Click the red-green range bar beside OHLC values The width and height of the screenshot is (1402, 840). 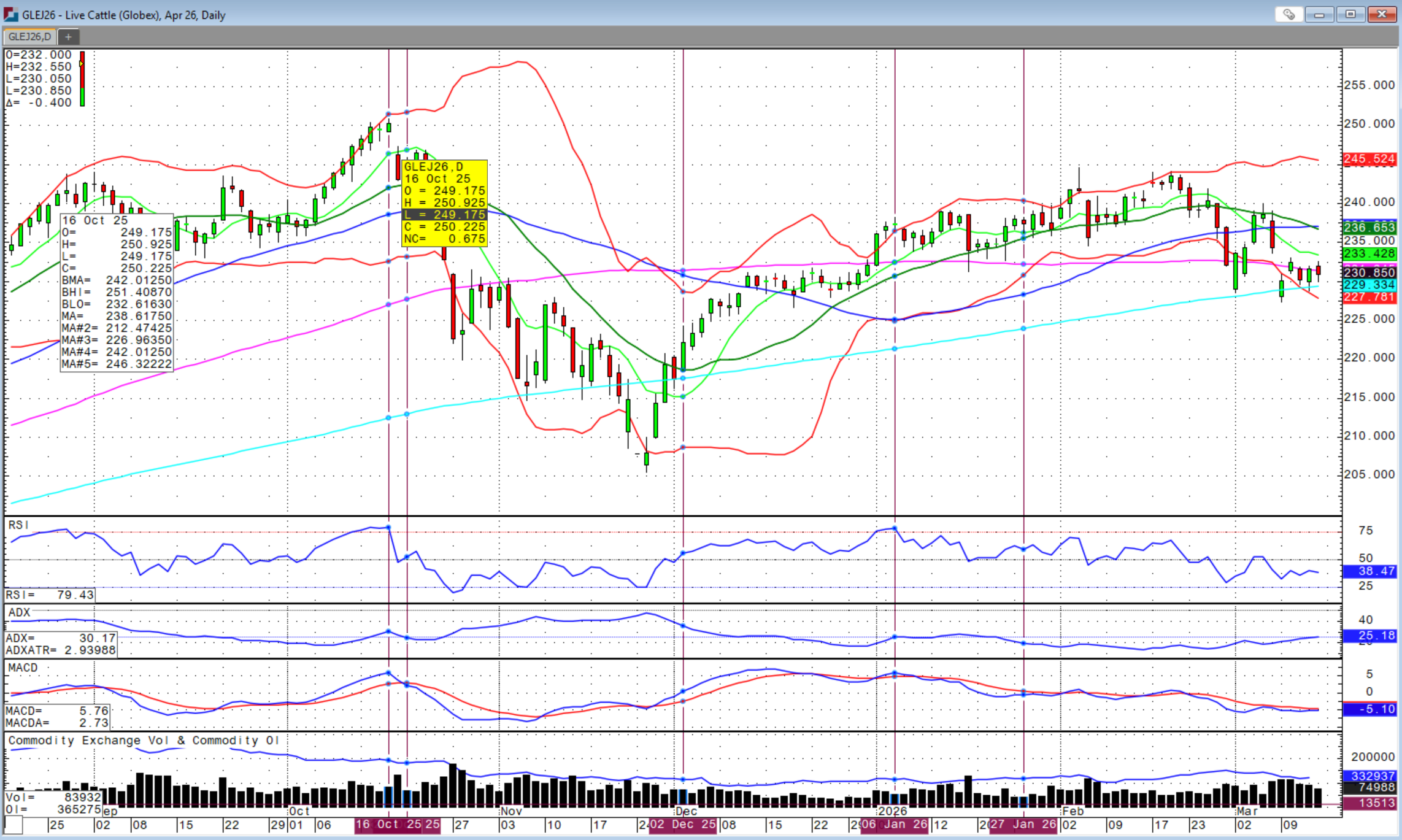[x=82, y=79]
